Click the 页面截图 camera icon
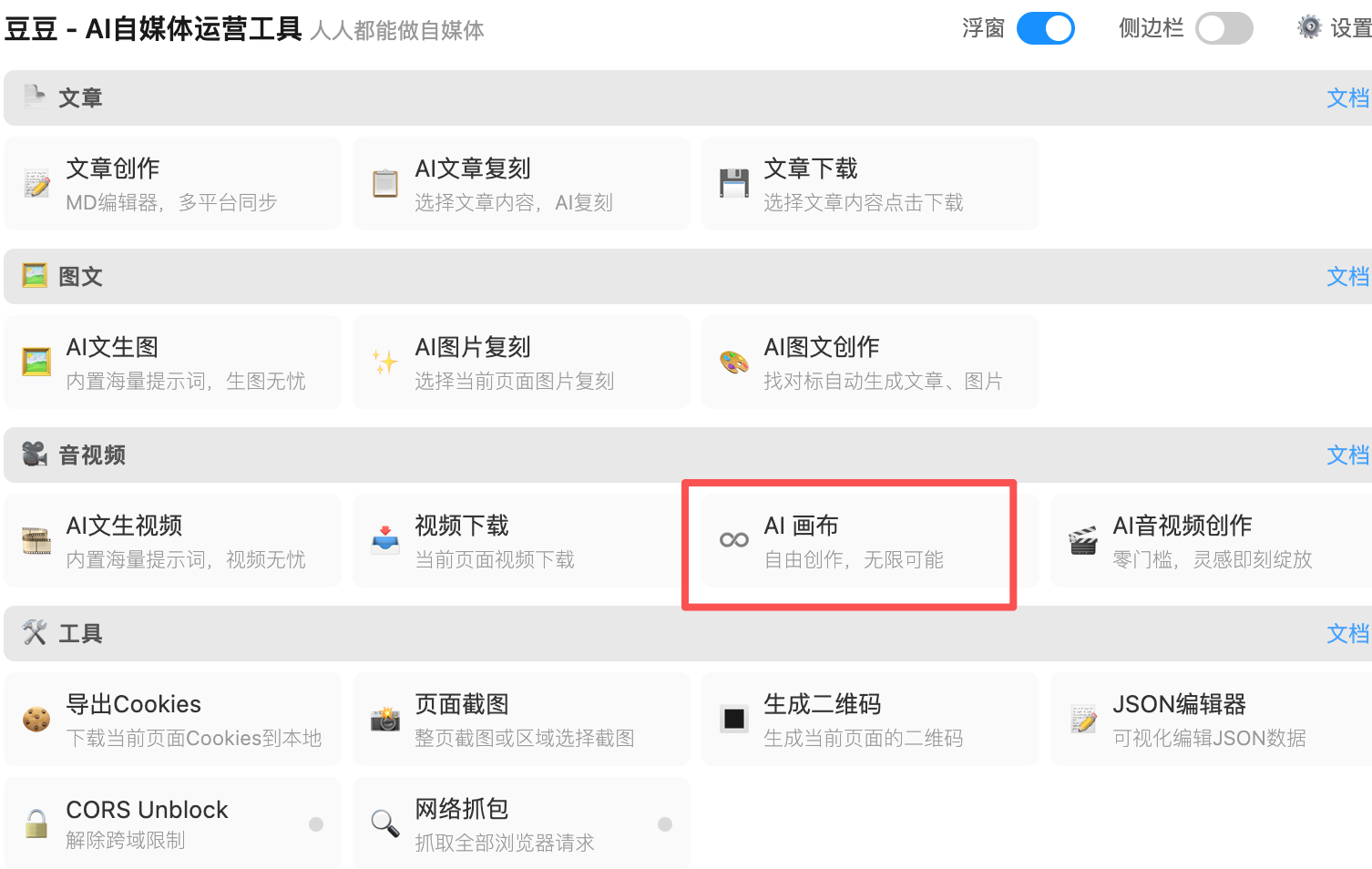The width and height of the screenshot is (1372, 869). pos(385,720)
